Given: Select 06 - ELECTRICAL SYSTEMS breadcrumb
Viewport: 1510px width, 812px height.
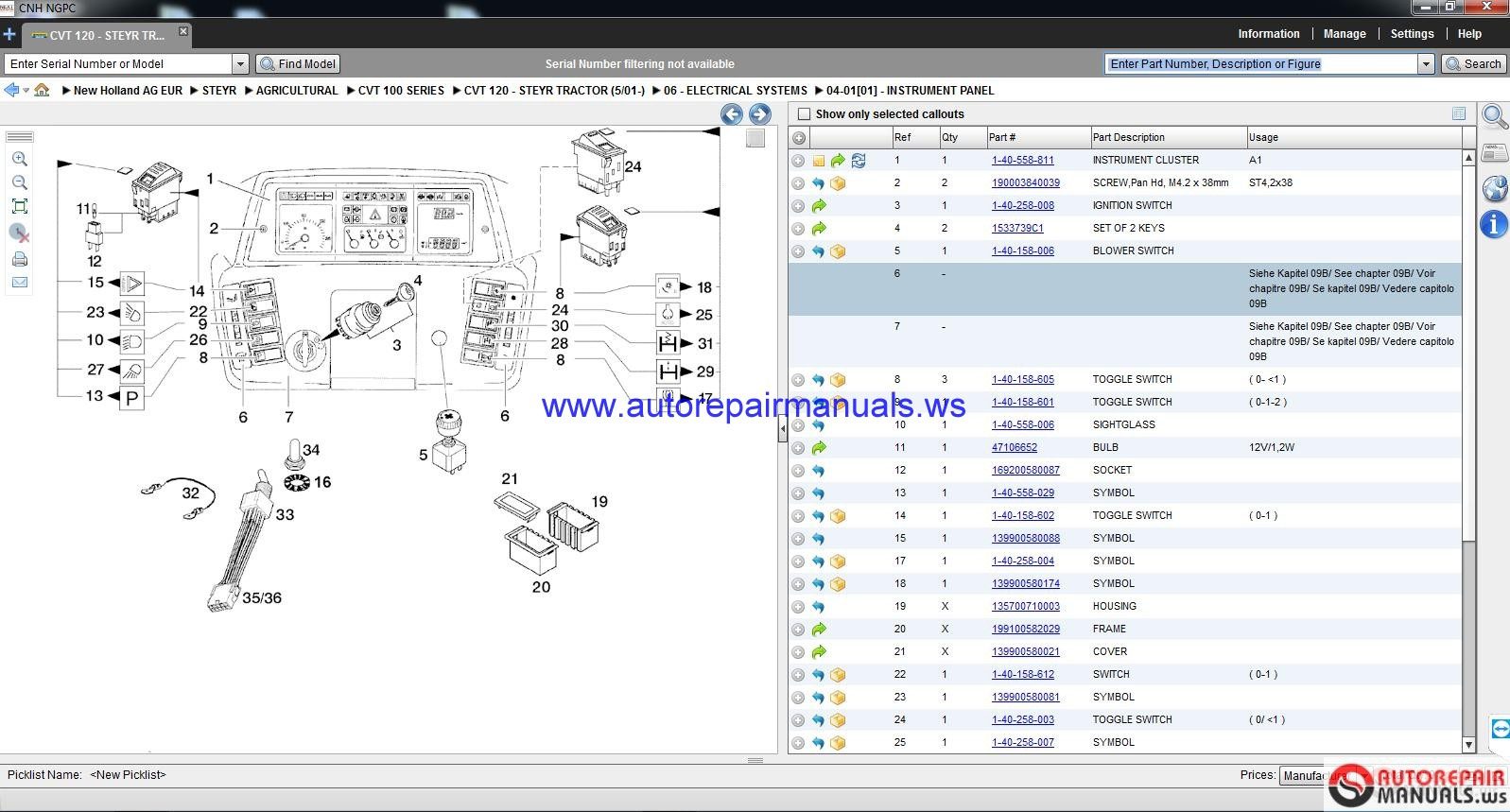Looking at the screenshot, I should point(736,91).
